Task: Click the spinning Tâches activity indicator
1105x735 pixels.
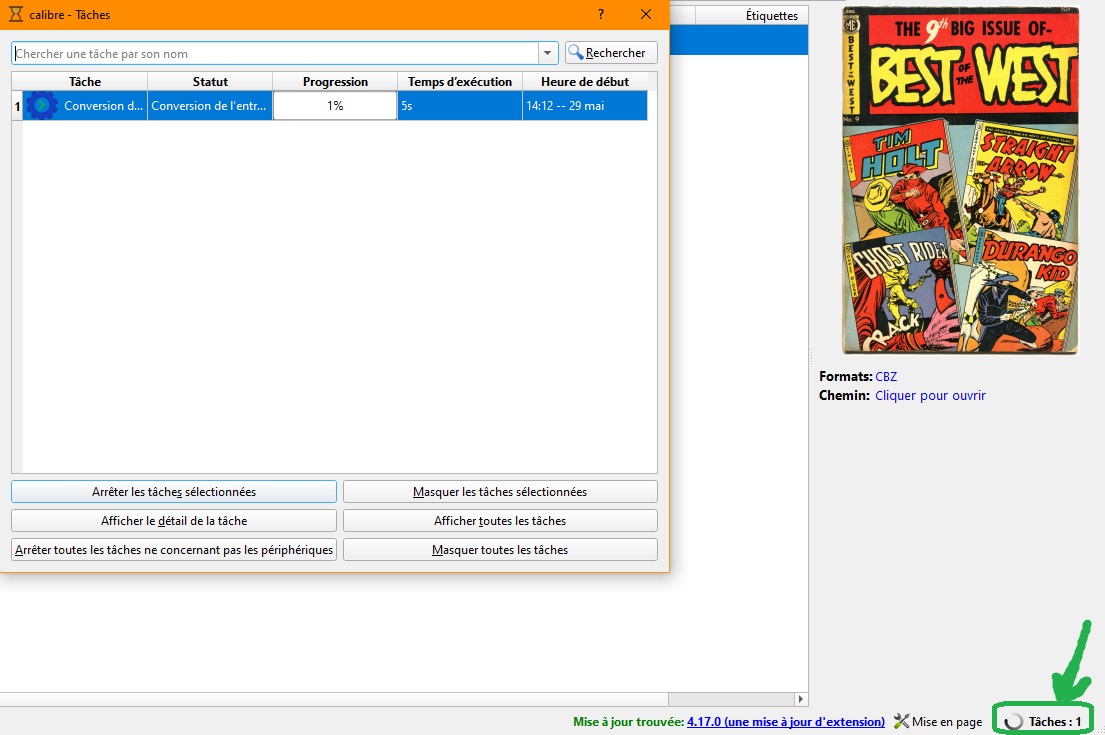Action: click(x=1013, y=722)
